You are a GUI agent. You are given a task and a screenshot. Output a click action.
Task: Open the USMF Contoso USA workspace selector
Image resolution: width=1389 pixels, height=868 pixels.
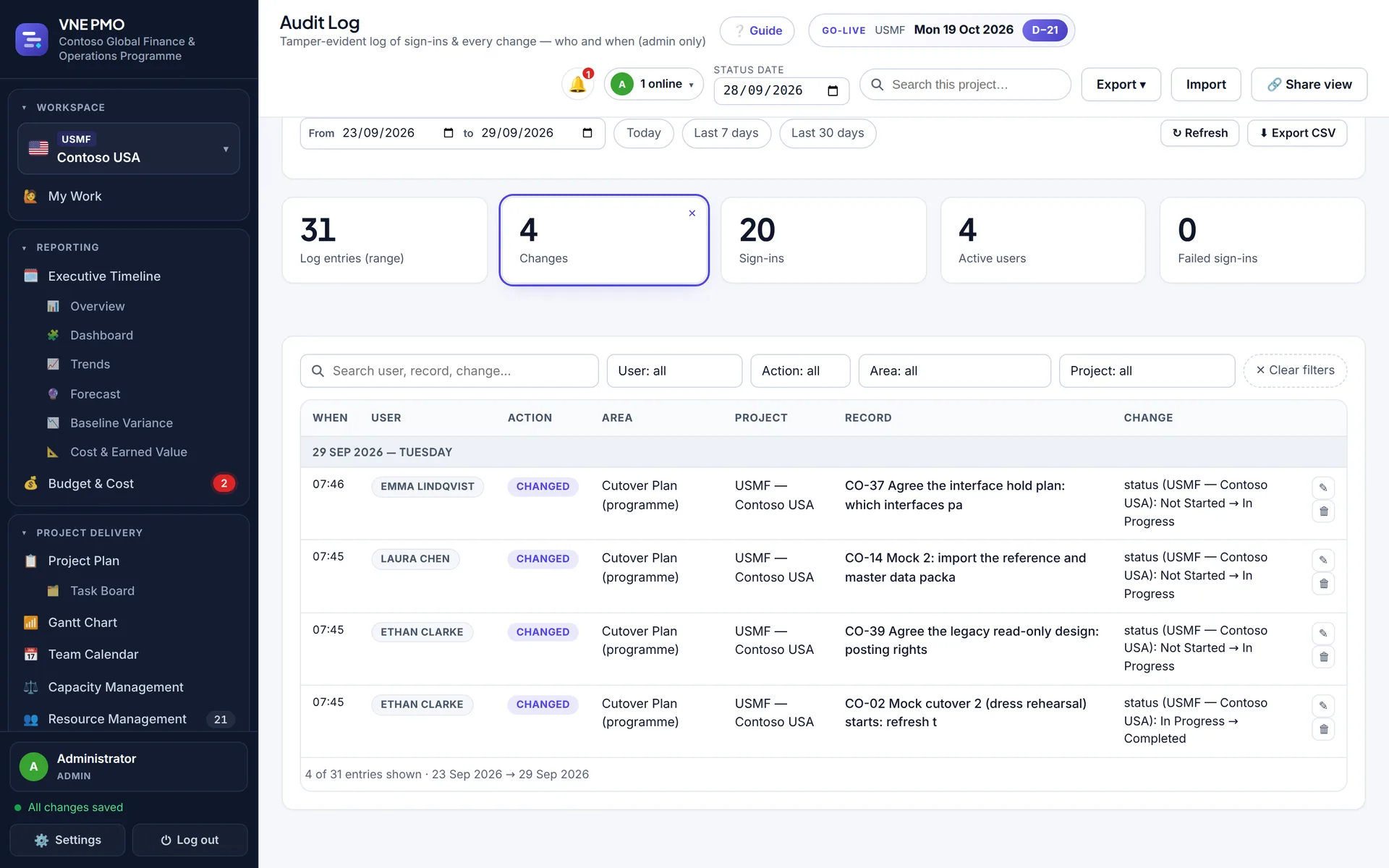click(129, 148)
